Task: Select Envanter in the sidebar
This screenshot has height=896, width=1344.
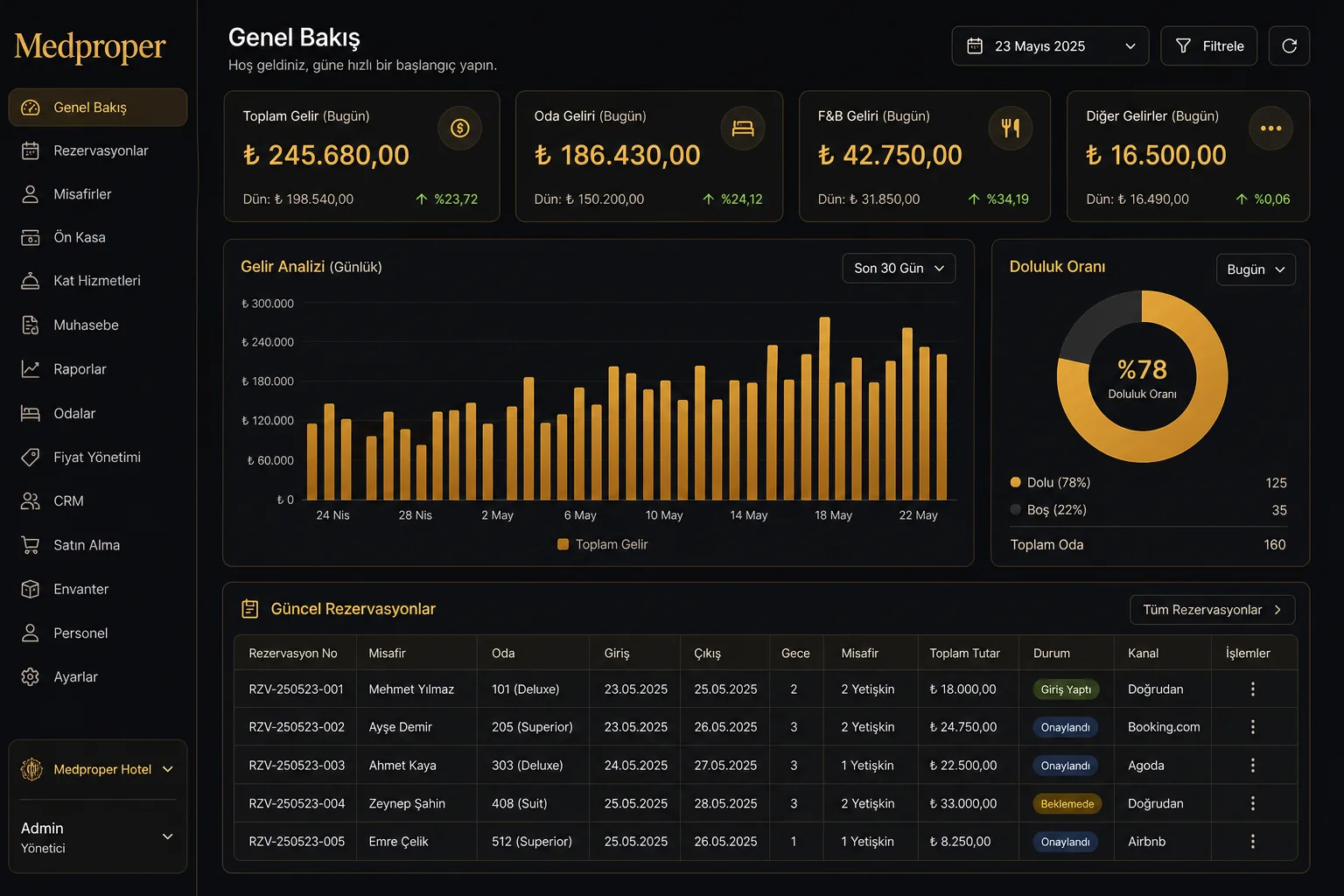Action: click(x=98, y=589)
